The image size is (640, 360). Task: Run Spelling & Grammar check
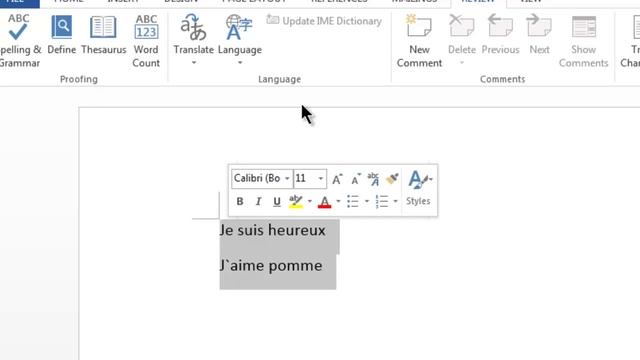click(x=18, y=41)
